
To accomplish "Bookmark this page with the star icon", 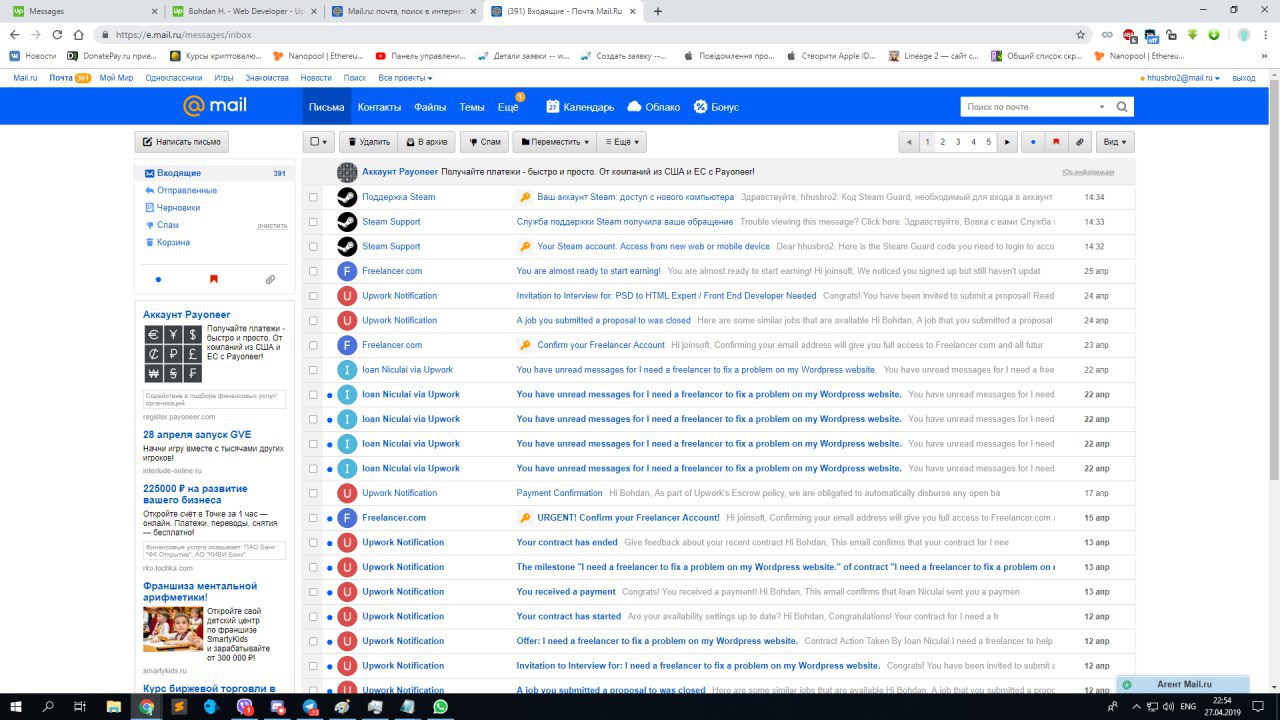I will click(1080, 34).
